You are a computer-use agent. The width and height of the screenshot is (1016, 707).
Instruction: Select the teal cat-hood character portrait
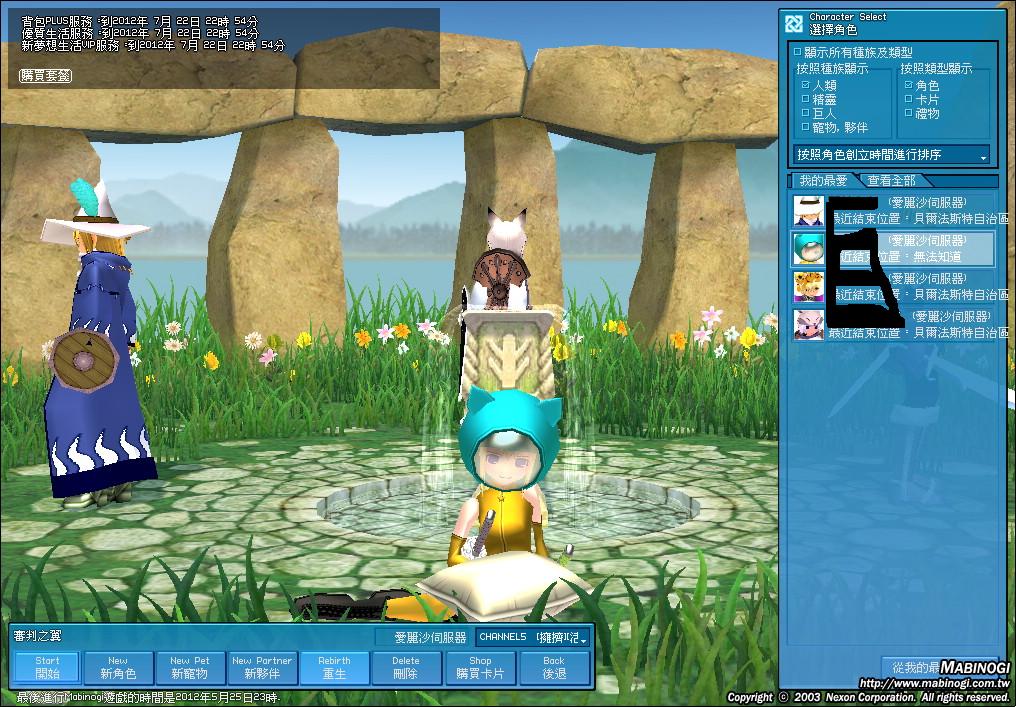pyautogui.click(x=808, y=248)
